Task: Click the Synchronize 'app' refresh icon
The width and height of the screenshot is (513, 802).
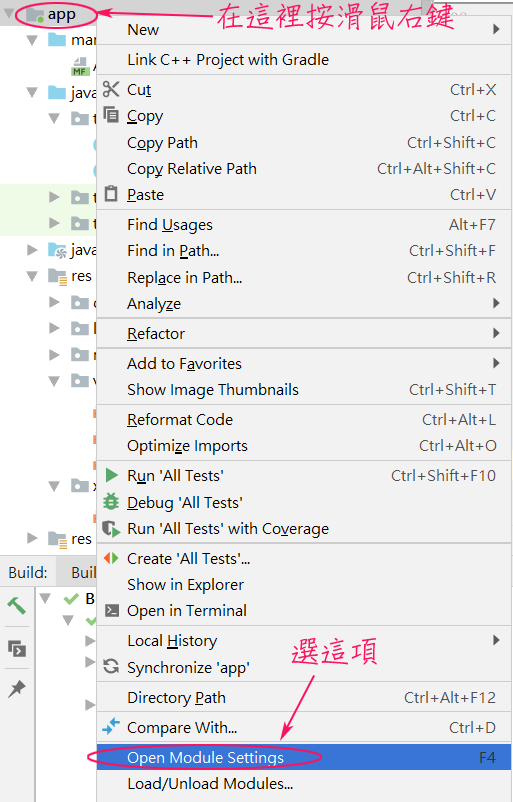Action: tap(111, 666)
